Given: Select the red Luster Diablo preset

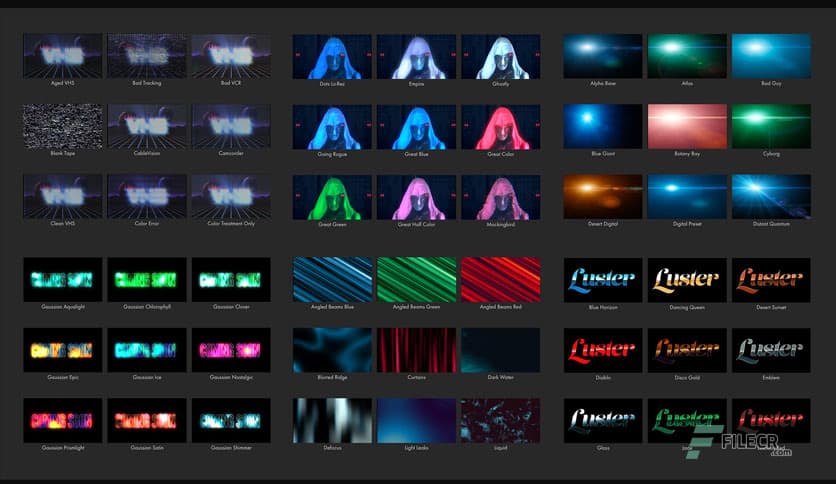Looking at the screenshot, I should pos(603,351).
